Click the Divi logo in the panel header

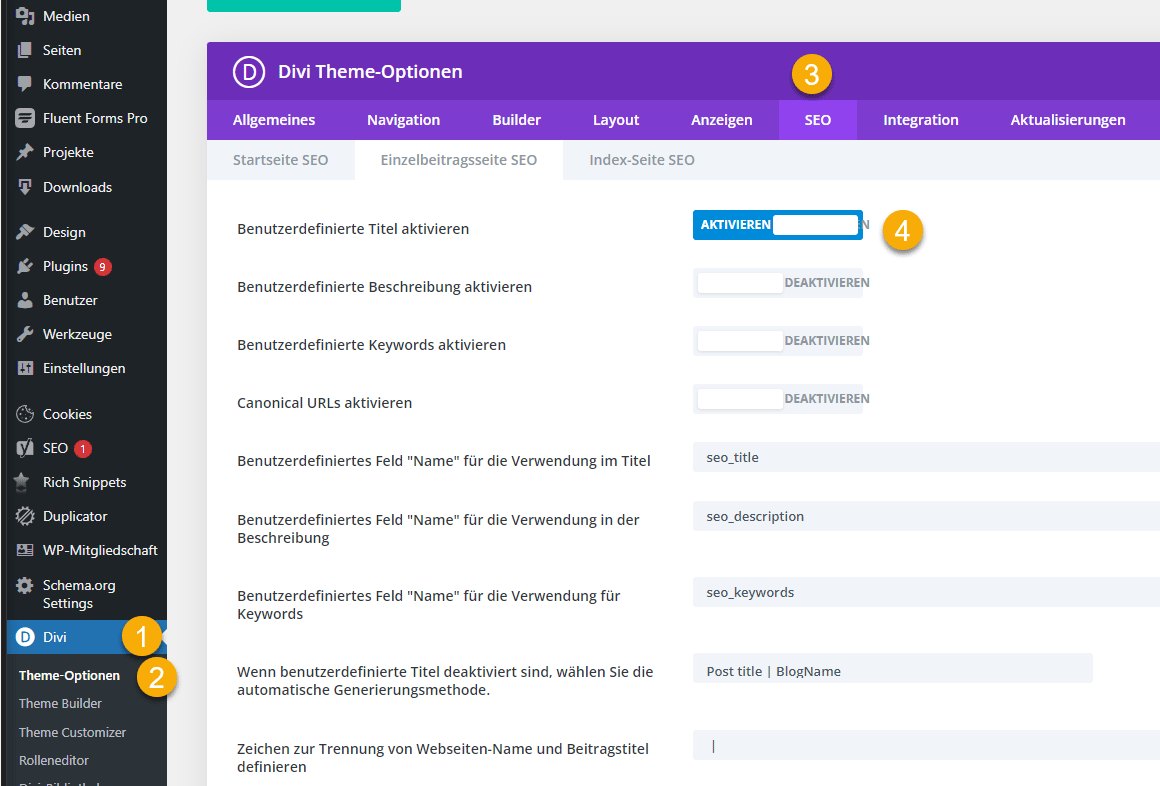(x=249, y=73)
